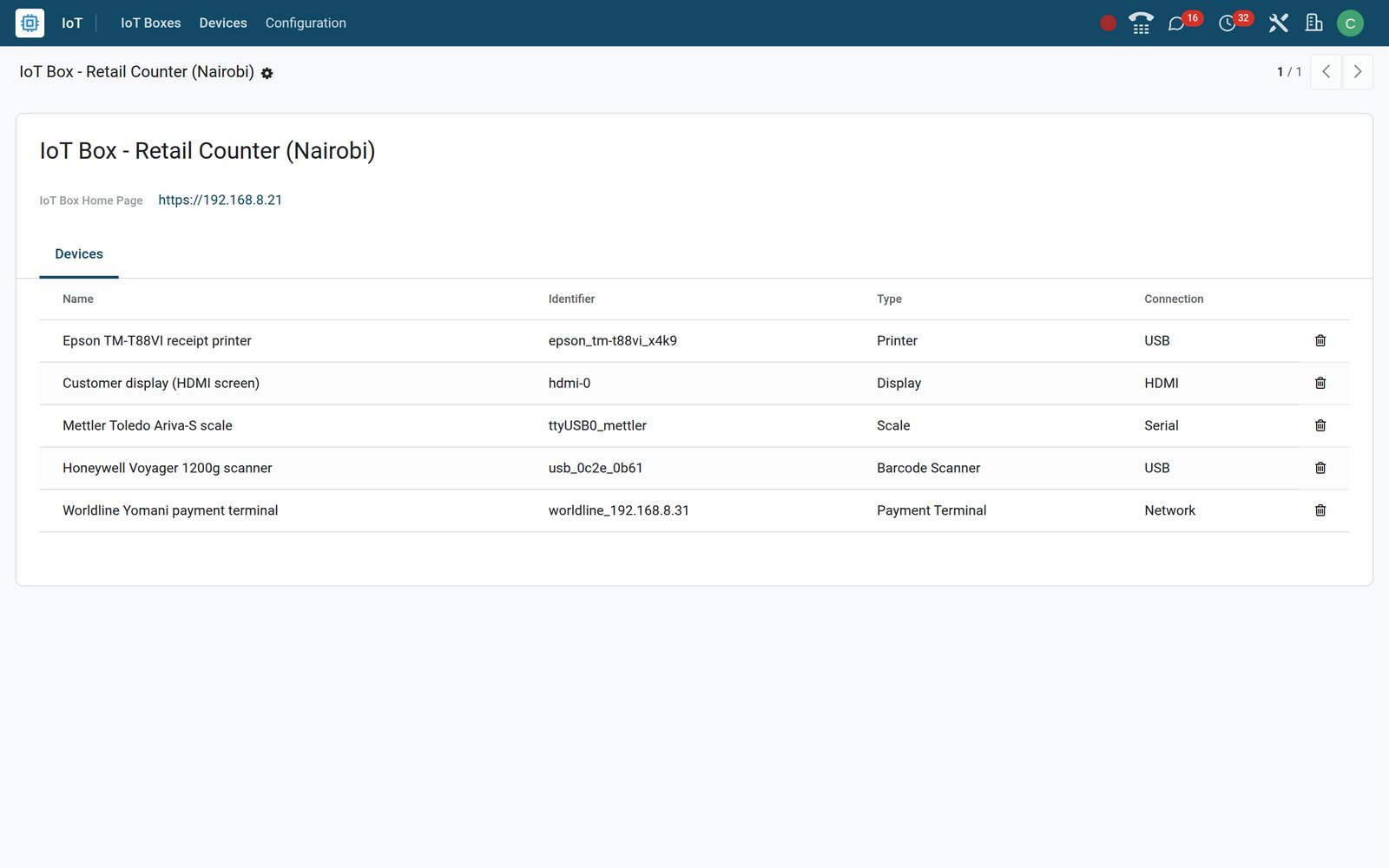This screenshot has width=1389, height=868.
Task: Click identifier epson_tm-t88vi_x4k9
Action: [613, 341]
